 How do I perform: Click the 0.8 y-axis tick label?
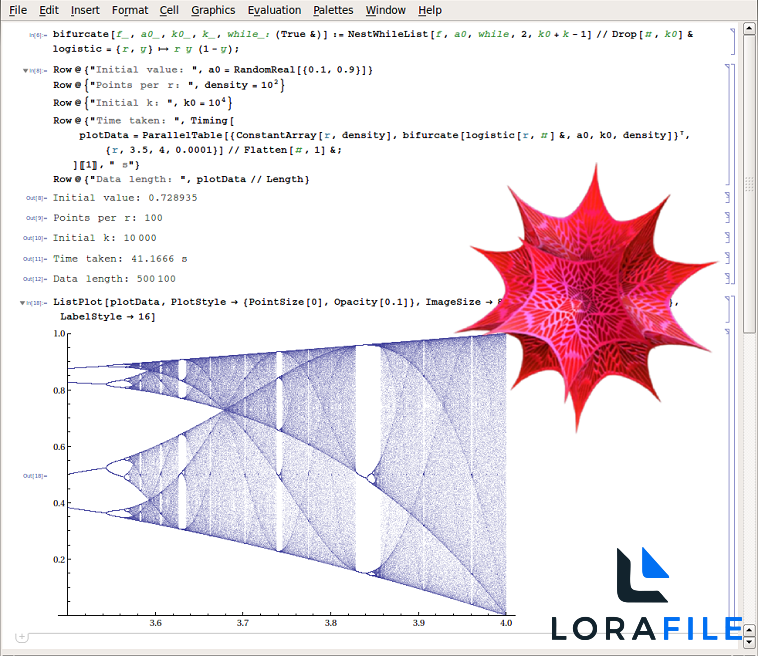59,391
